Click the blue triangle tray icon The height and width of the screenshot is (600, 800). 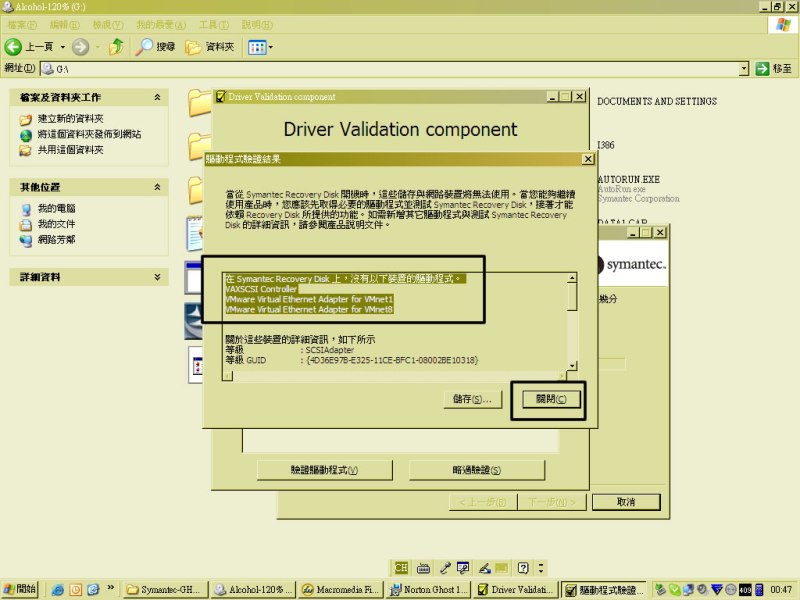pos(717,590)
